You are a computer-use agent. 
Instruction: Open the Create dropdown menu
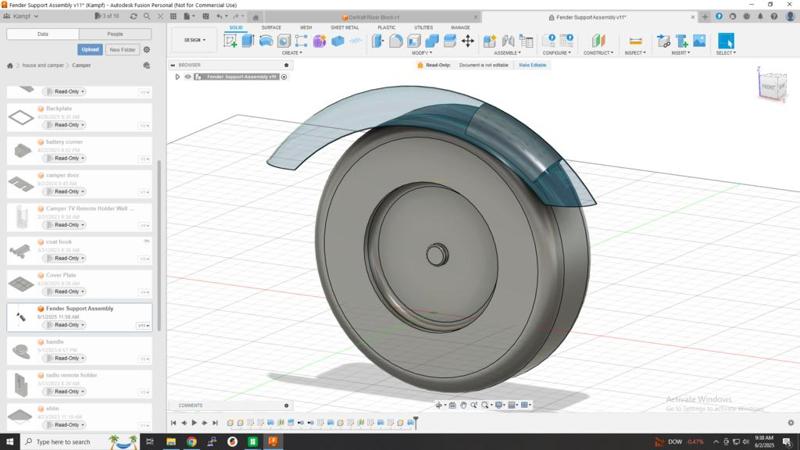[x=292, y=53]
